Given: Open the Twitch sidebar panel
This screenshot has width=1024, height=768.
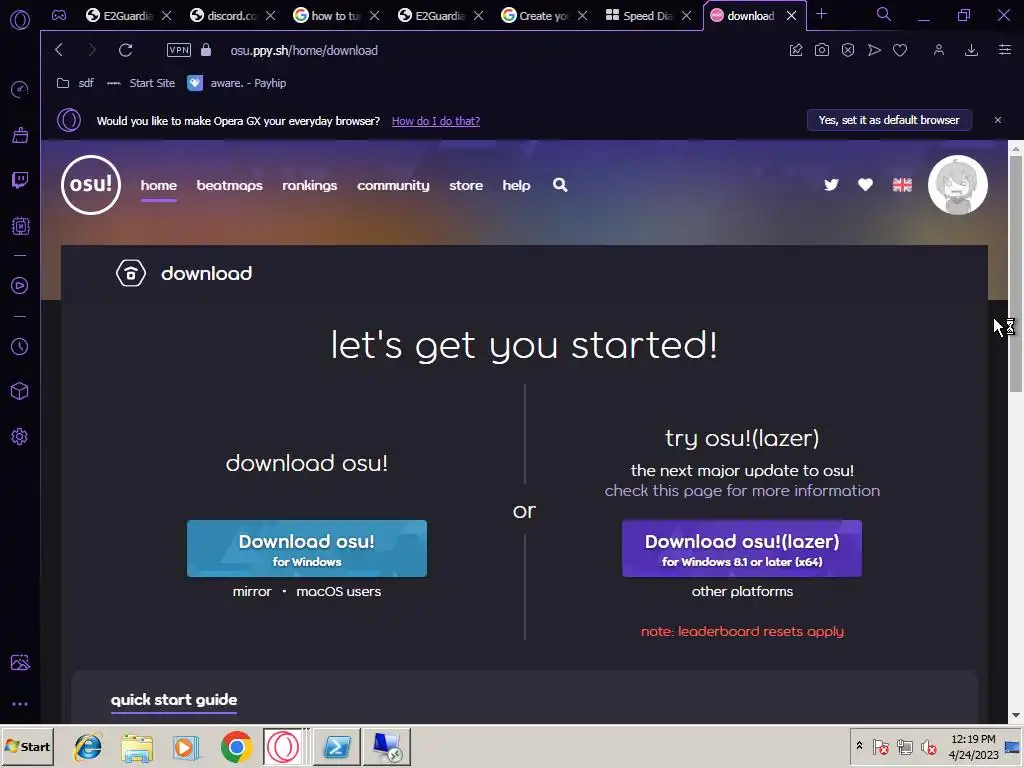Looking at the screenshot, I should tap(20, 180).
